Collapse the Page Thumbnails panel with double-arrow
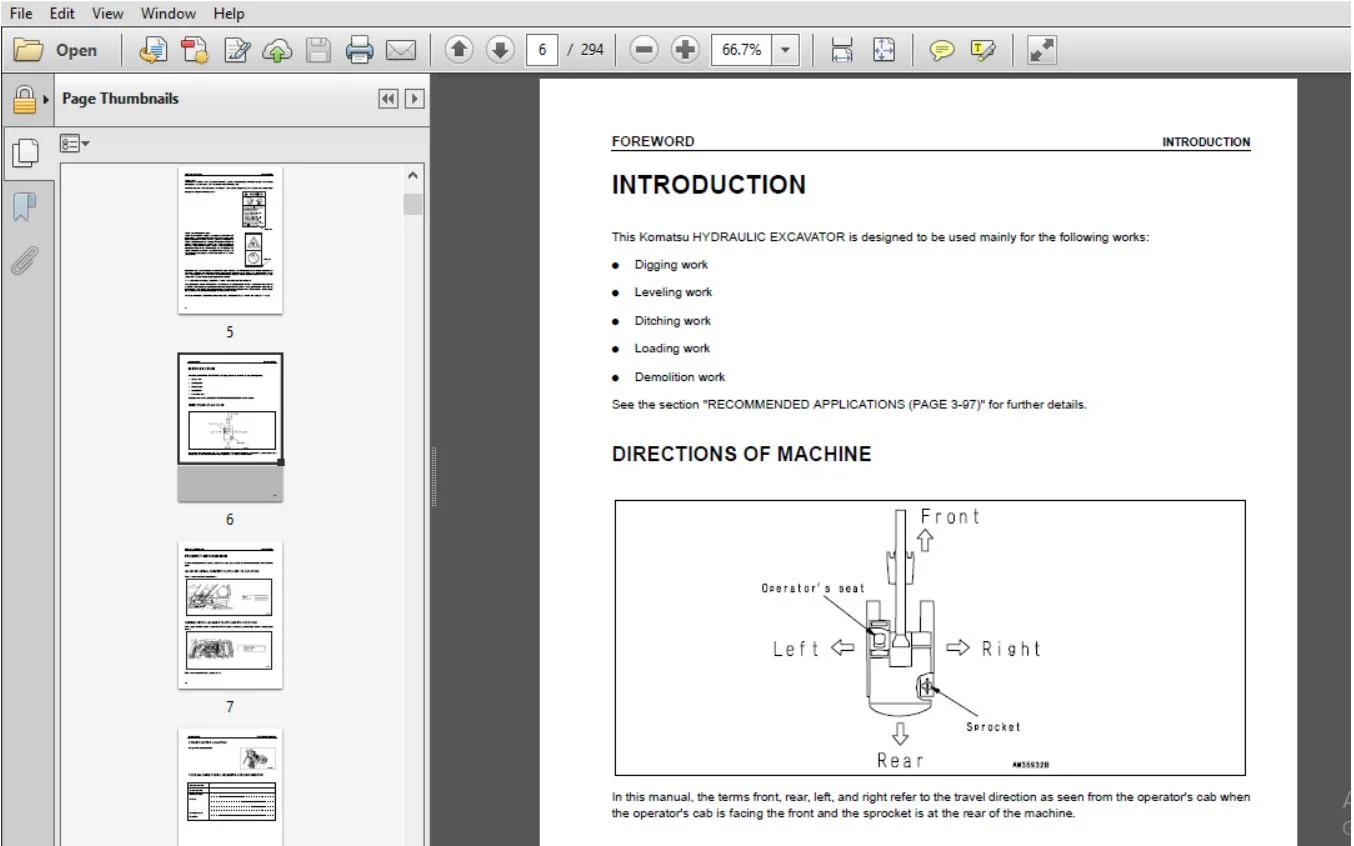Screen dimensions: 1354x846 [x=388, y=99]
